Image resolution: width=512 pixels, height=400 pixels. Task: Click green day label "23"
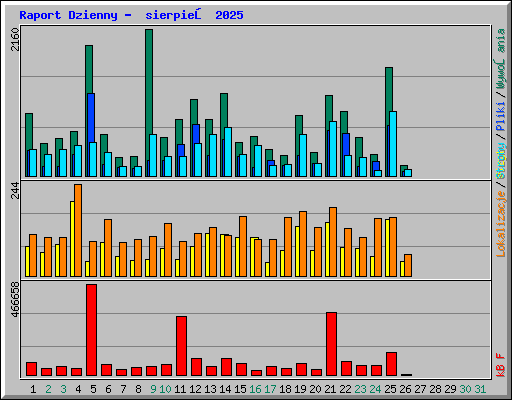(x=360, y=389)
